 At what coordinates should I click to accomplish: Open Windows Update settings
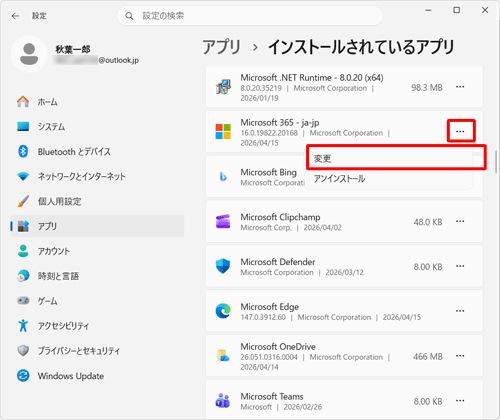[x=97, y=376]
